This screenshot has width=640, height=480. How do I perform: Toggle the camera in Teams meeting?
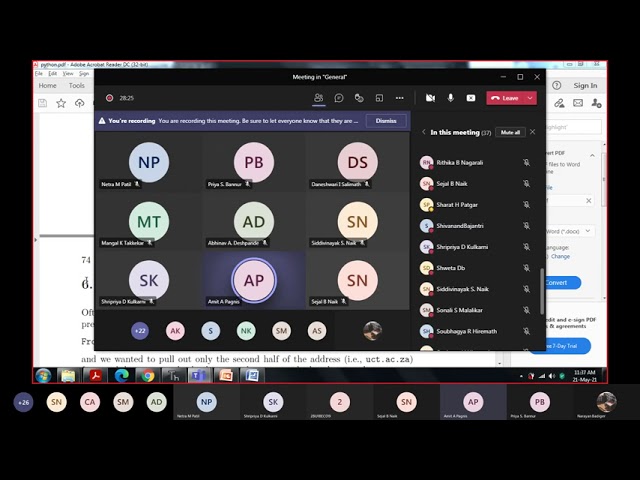click(430, 98)
